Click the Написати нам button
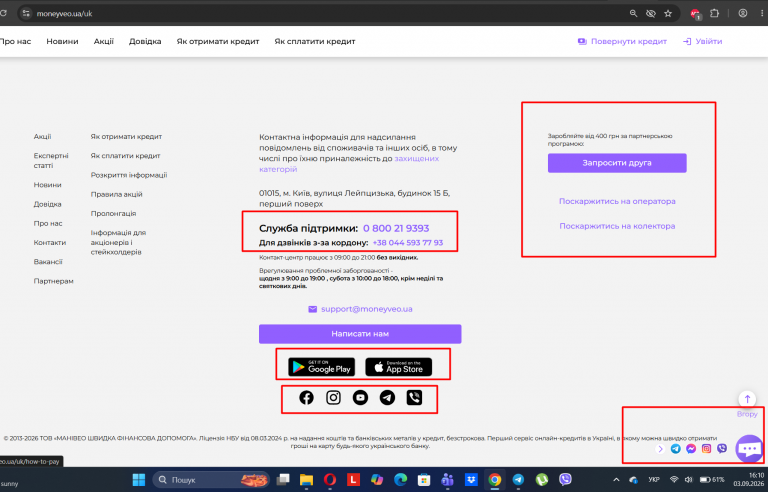Image resolution: width=768 pixels, height=492 pixels. tap(360, 334)
